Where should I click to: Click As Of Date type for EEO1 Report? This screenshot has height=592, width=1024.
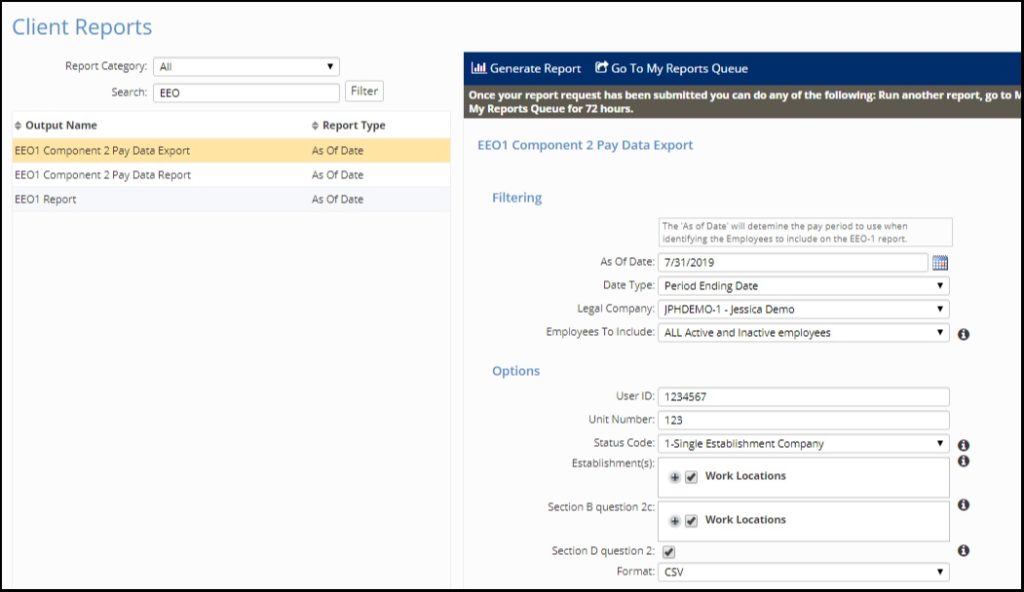[x=337, y=199]
